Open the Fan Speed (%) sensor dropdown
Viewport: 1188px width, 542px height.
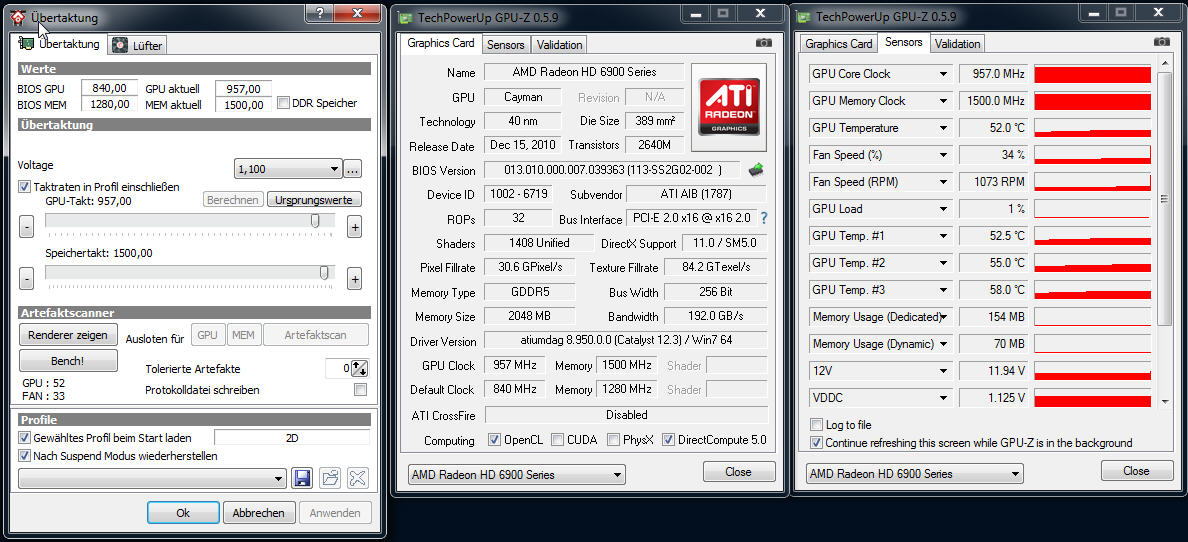[943, 155]
